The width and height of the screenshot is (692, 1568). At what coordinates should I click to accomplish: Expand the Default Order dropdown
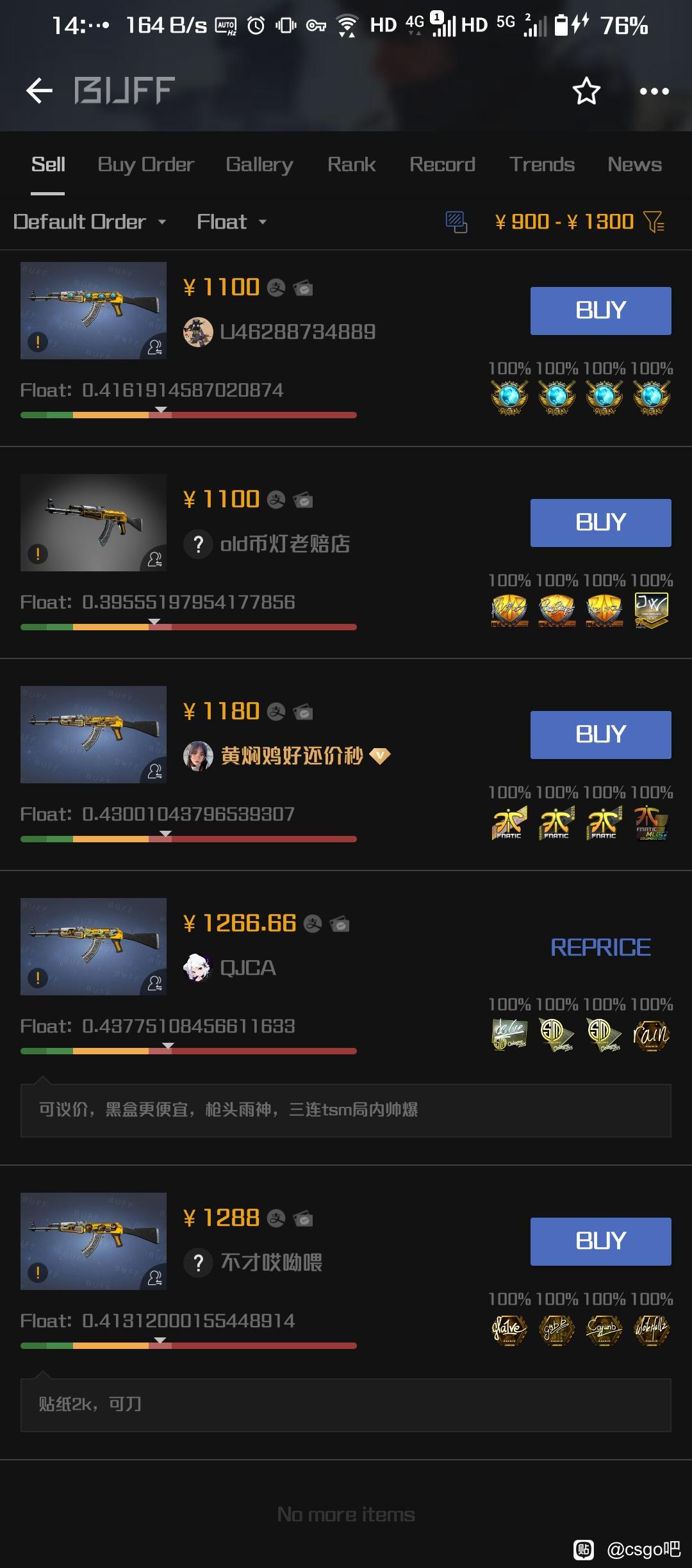pos(90,222)
